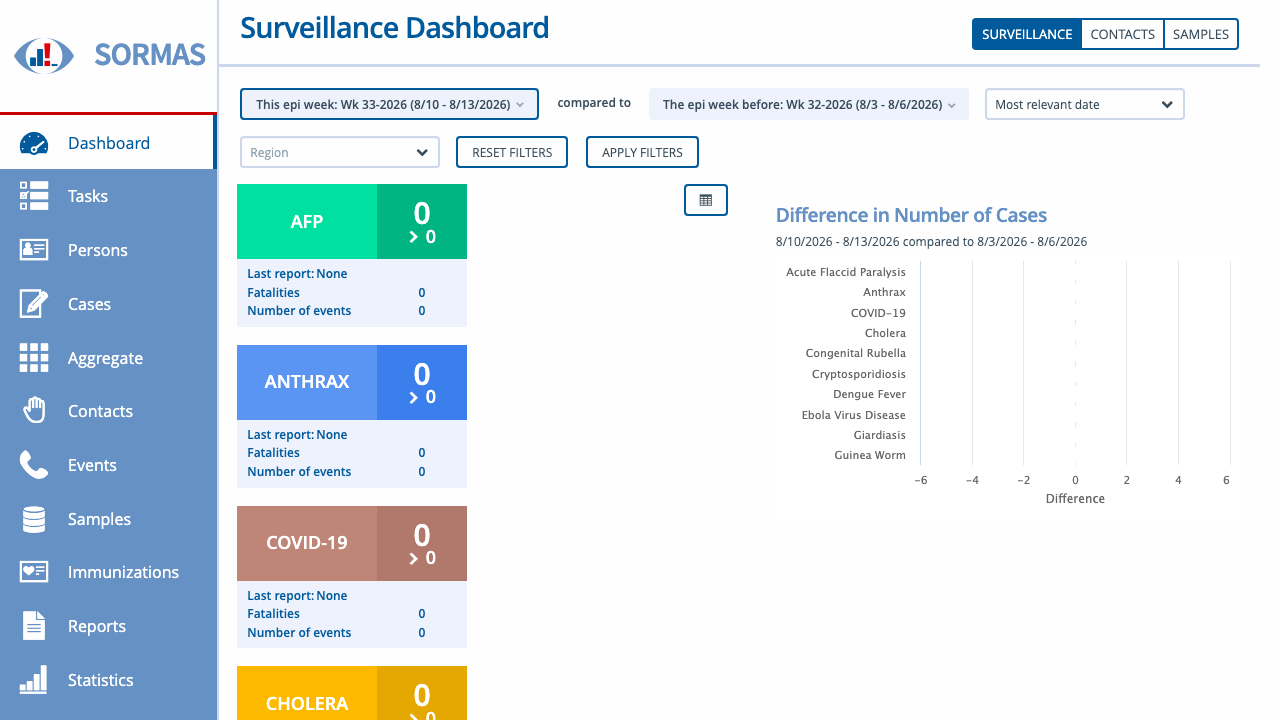Click 'Fatalities' under COVID-19
This screenshot has height=720, width=1280.
pos(273,614)
